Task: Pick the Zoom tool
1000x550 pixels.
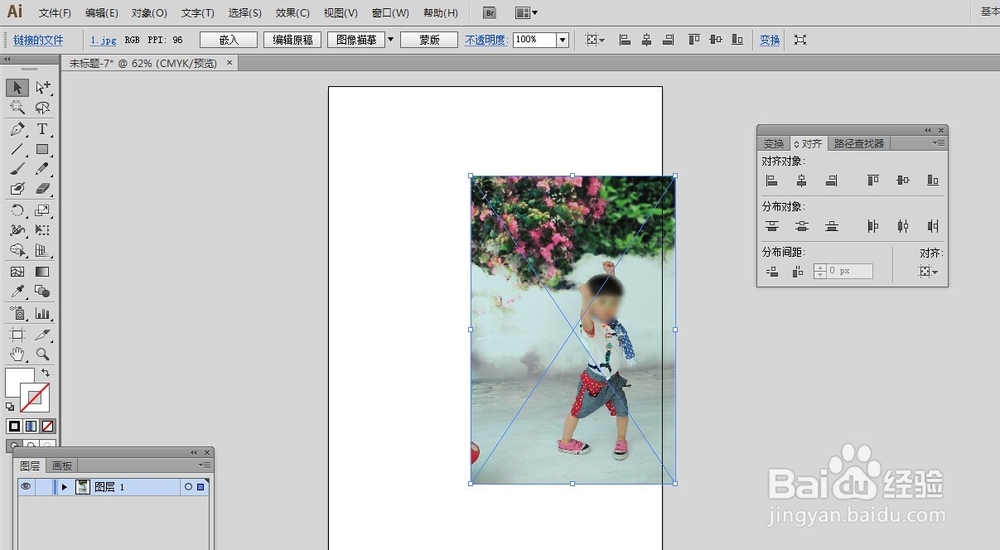Action: (42, 353)
